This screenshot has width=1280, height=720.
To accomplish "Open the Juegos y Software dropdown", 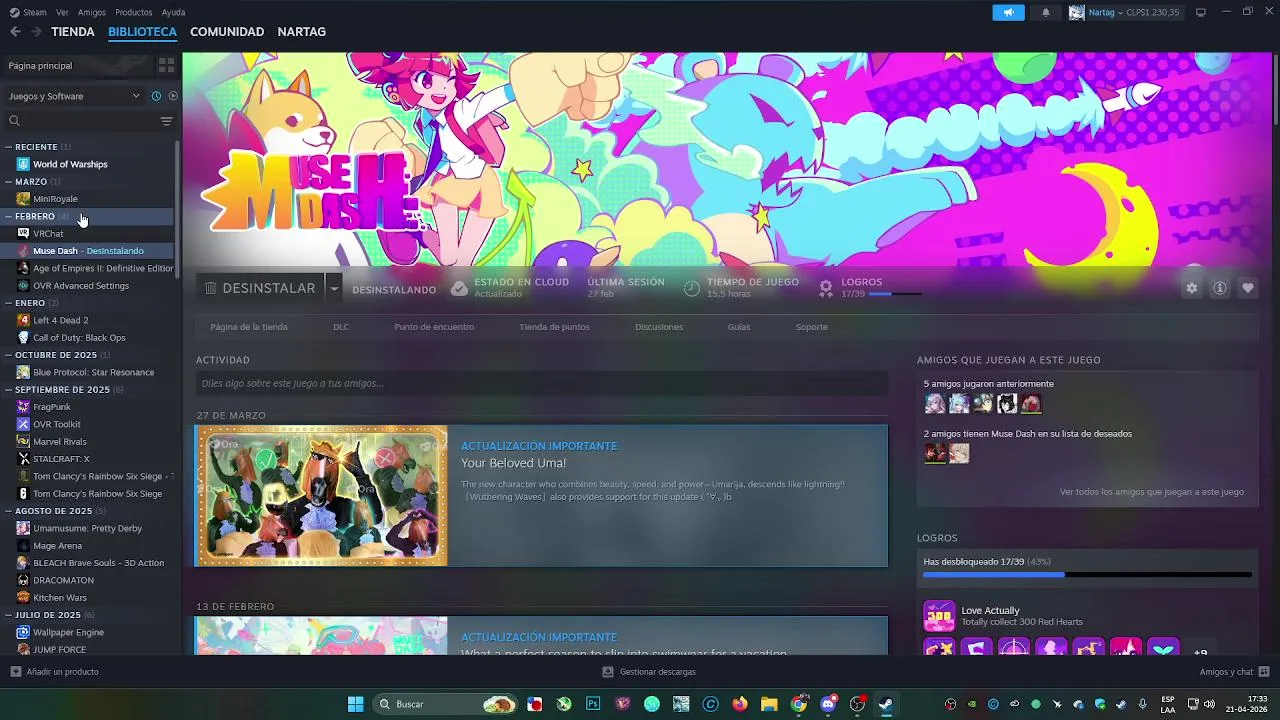I will (x=75, y=96).
